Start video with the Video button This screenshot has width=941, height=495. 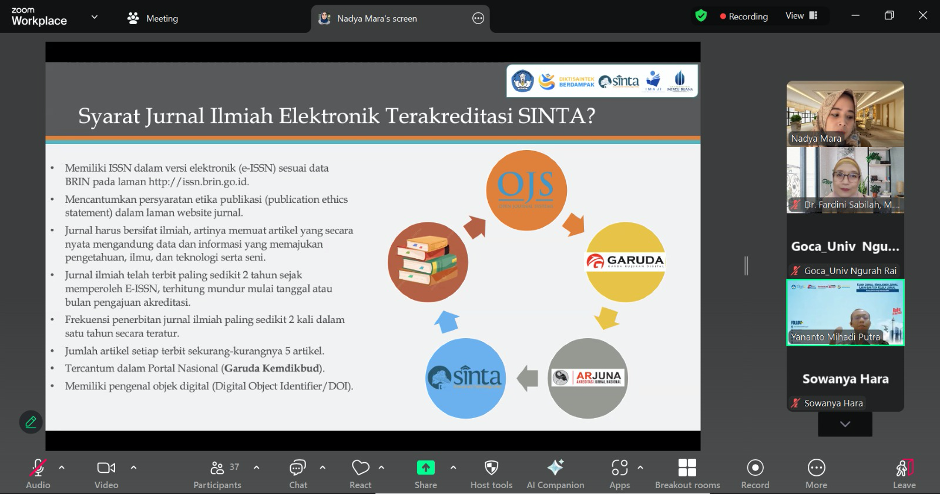click(106, 473)
